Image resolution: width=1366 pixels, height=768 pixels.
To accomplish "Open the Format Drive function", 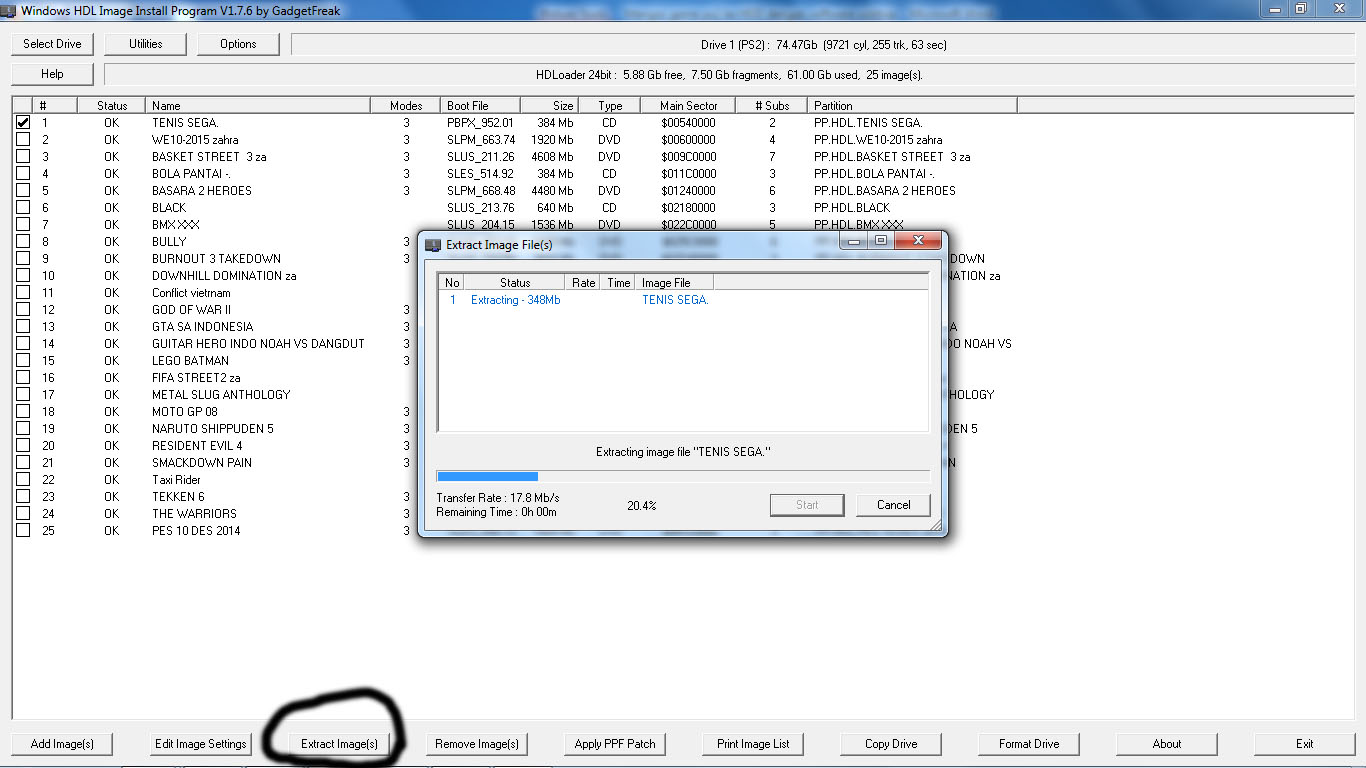I will [x=1028, y=743].
